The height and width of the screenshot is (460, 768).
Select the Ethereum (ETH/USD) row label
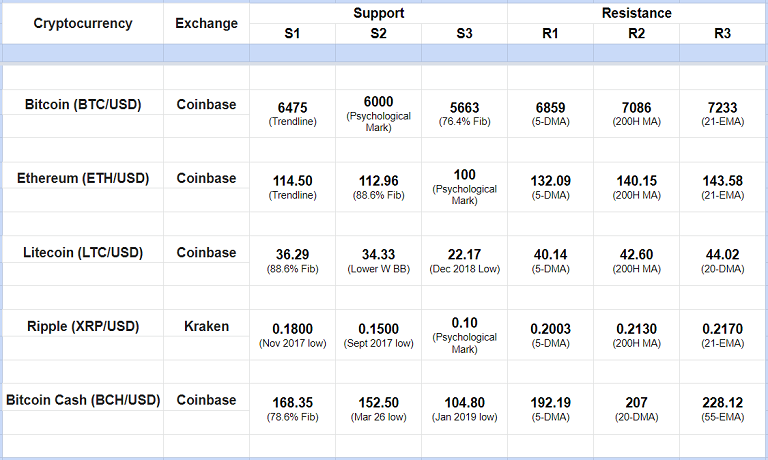[x=82, y=178]
